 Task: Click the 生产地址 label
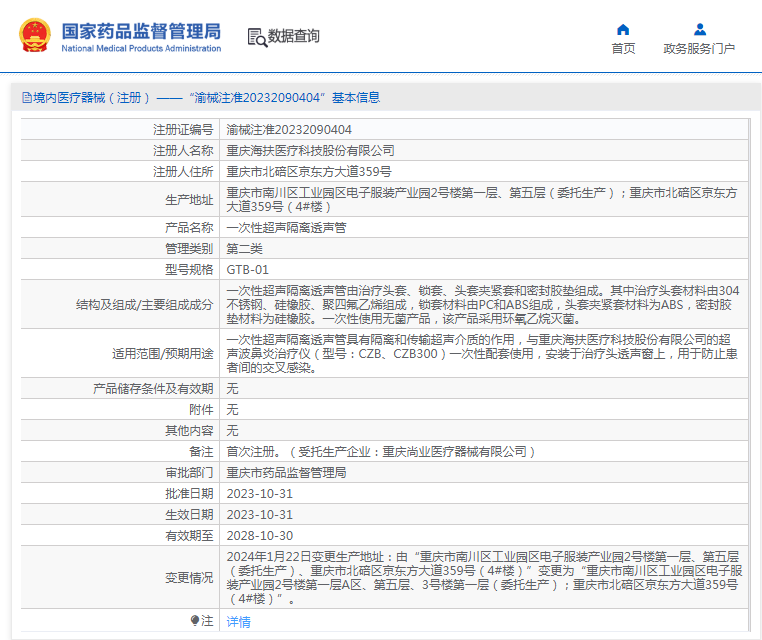[x=189, y=200]
